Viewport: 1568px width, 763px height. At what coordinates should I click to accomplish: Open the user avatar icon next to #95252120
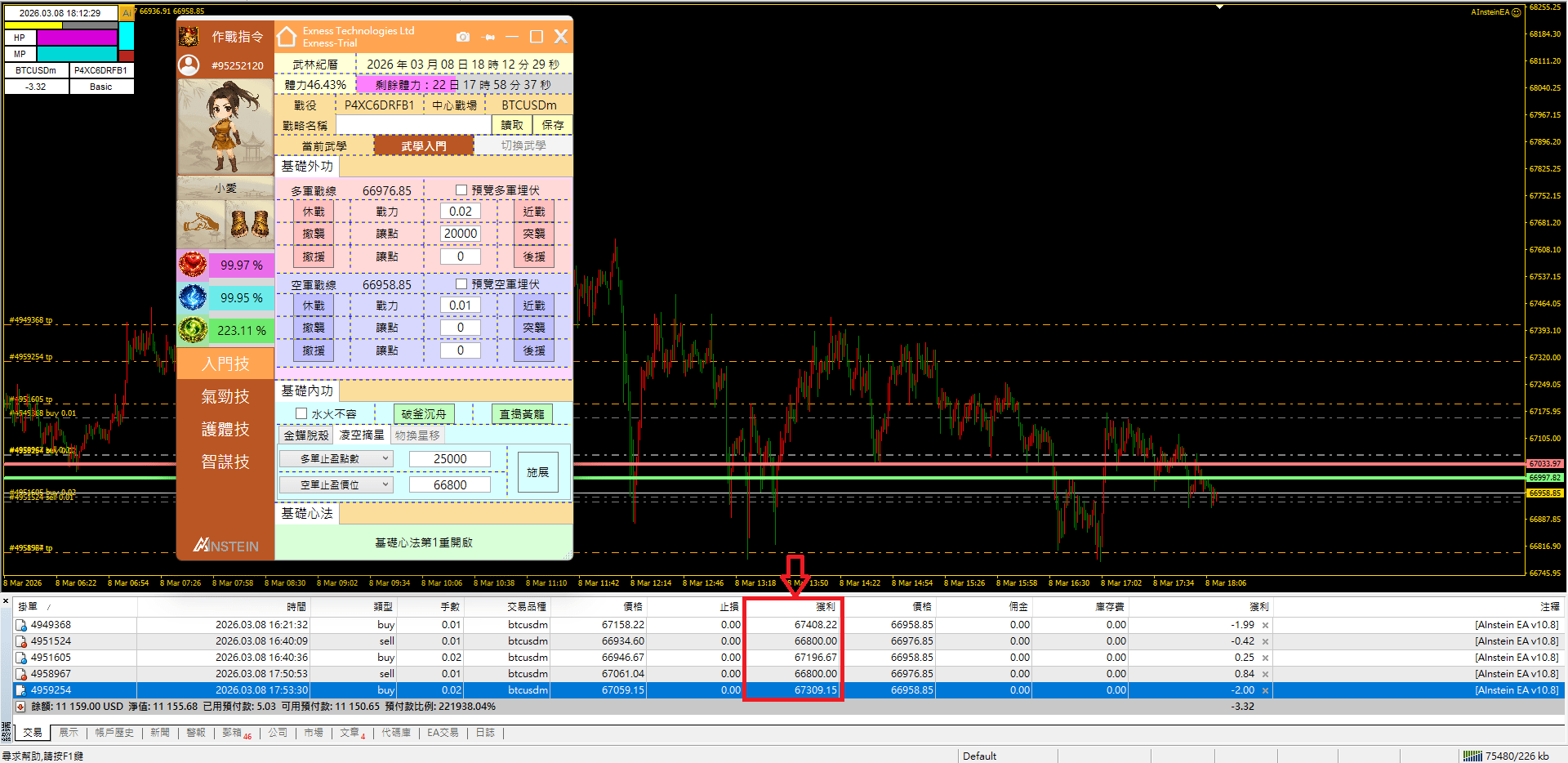(x=189, y=65)
